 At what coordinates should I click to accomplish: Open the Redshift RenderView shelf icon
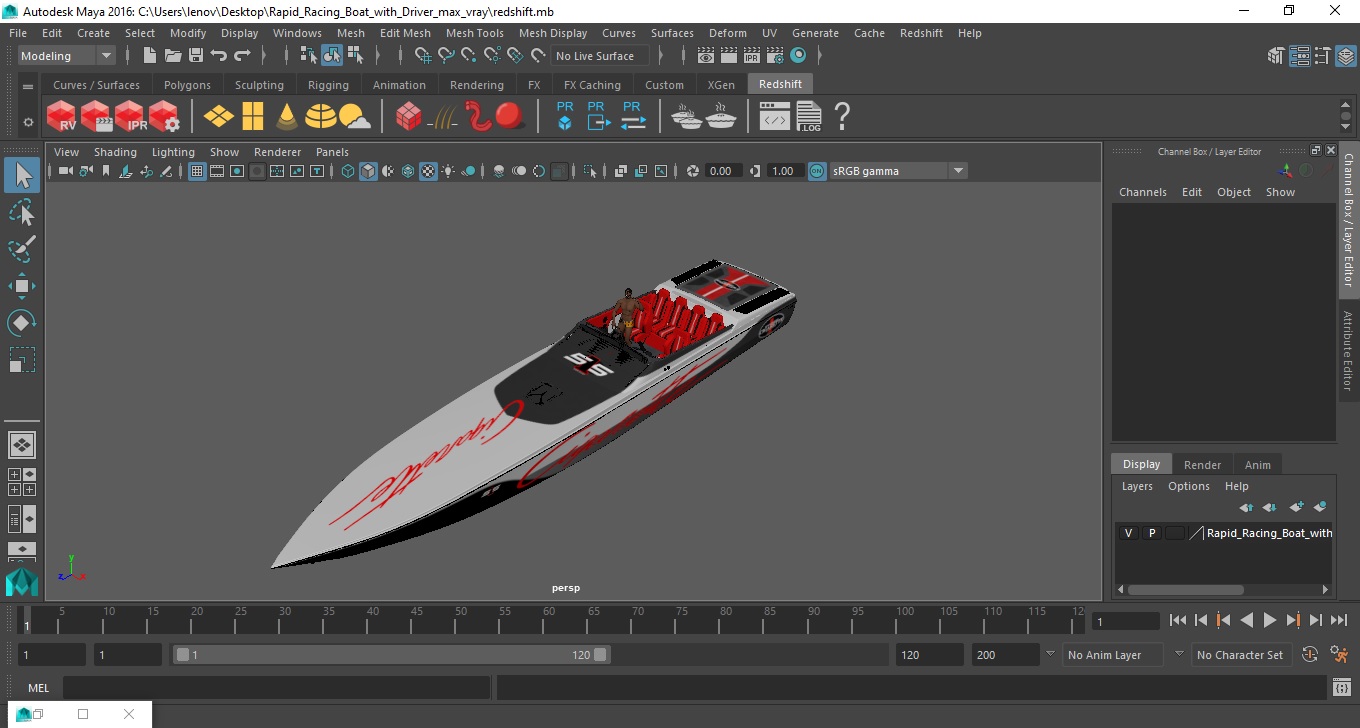pos(62,116)
